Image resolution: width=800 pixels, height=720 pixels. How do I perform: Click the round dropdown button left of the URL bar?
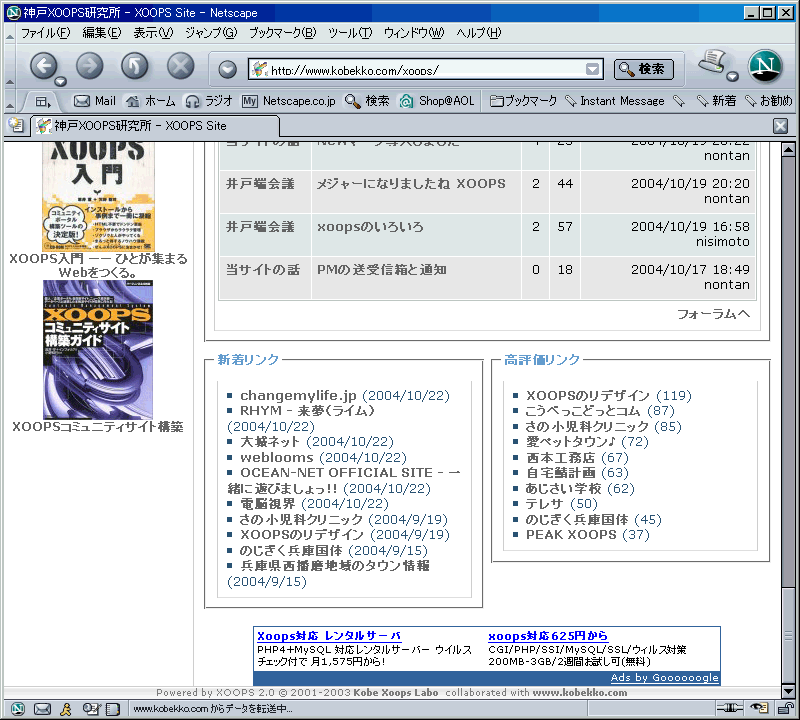pos(228,69)
